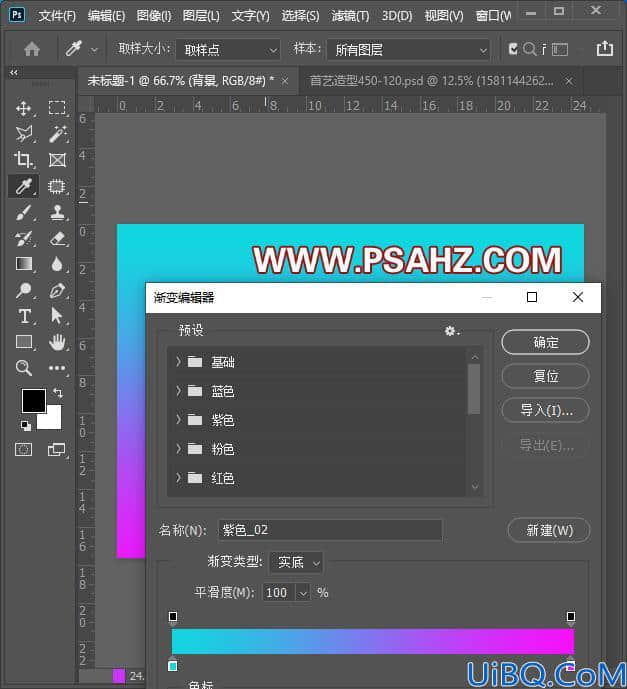Change the screen mode
This screenshot has height=689, width=627.
(56, 449)
